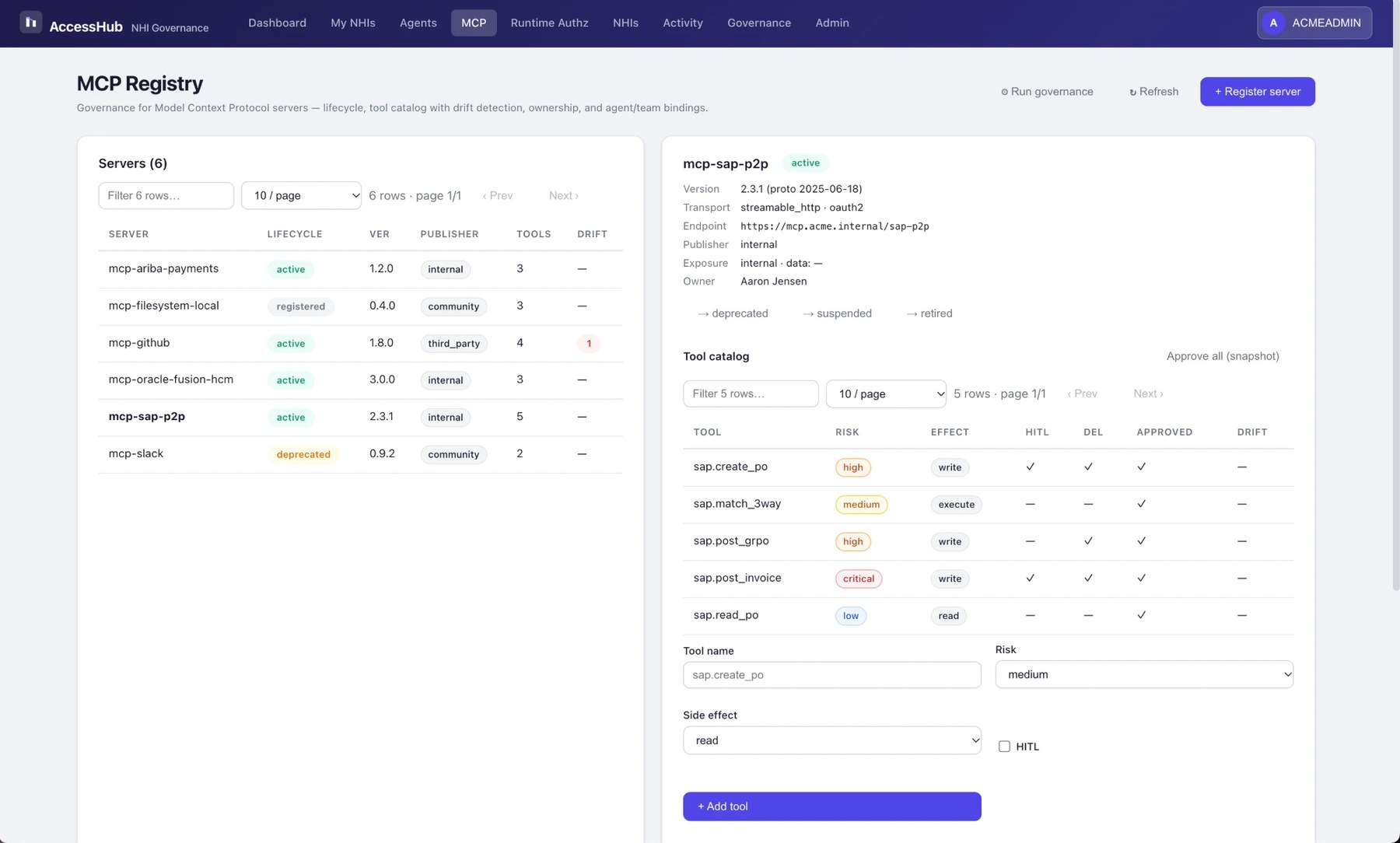The image size is (1400, 843).
Task: Click the deprecated lifecycle badge for mcp-slack
Action: pyautogui.click(x=303, y=454)
